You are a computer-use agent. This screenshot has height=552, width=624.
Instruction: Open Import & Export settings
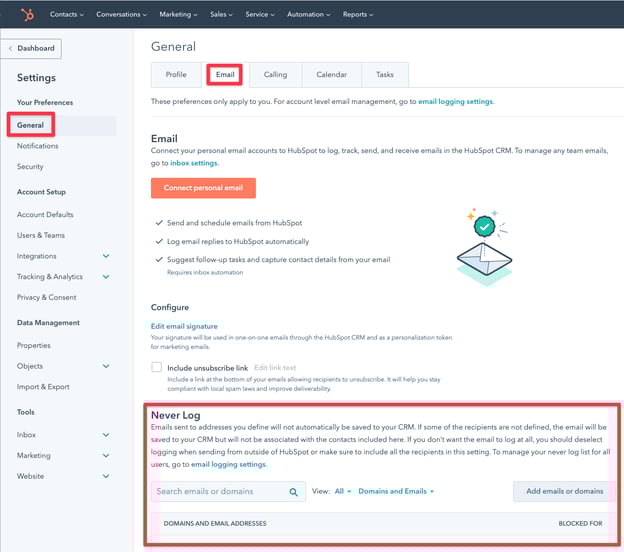click(x=43, y=387)
